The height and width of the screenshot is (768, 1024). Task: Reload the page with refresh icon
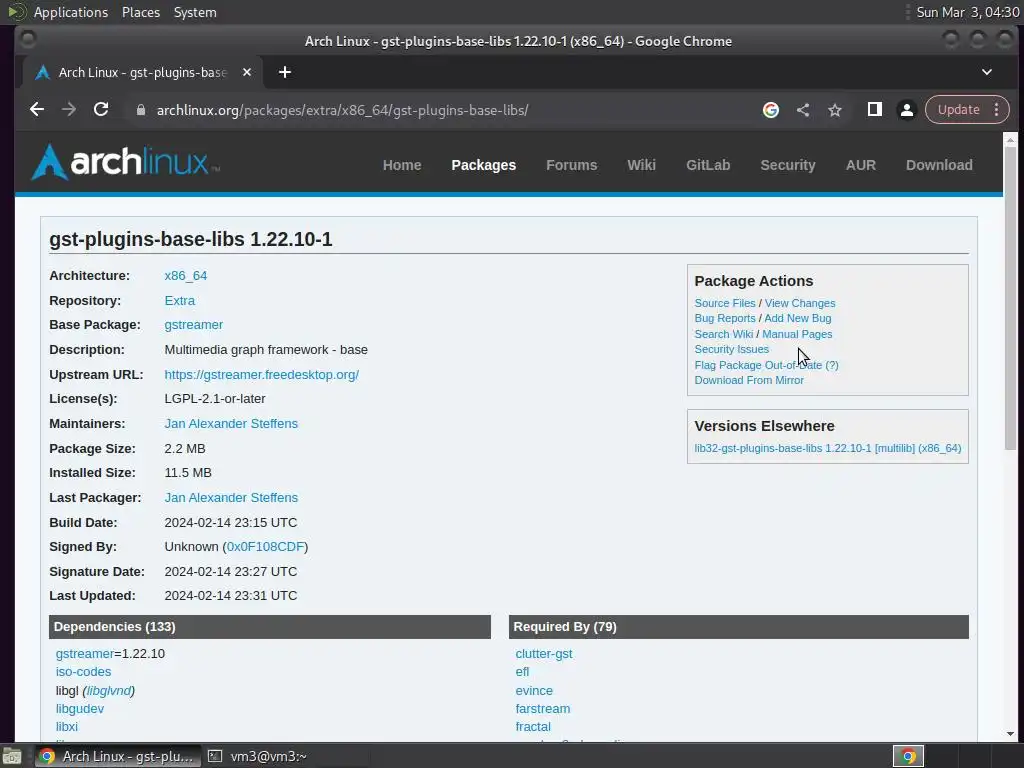(101, 110)
